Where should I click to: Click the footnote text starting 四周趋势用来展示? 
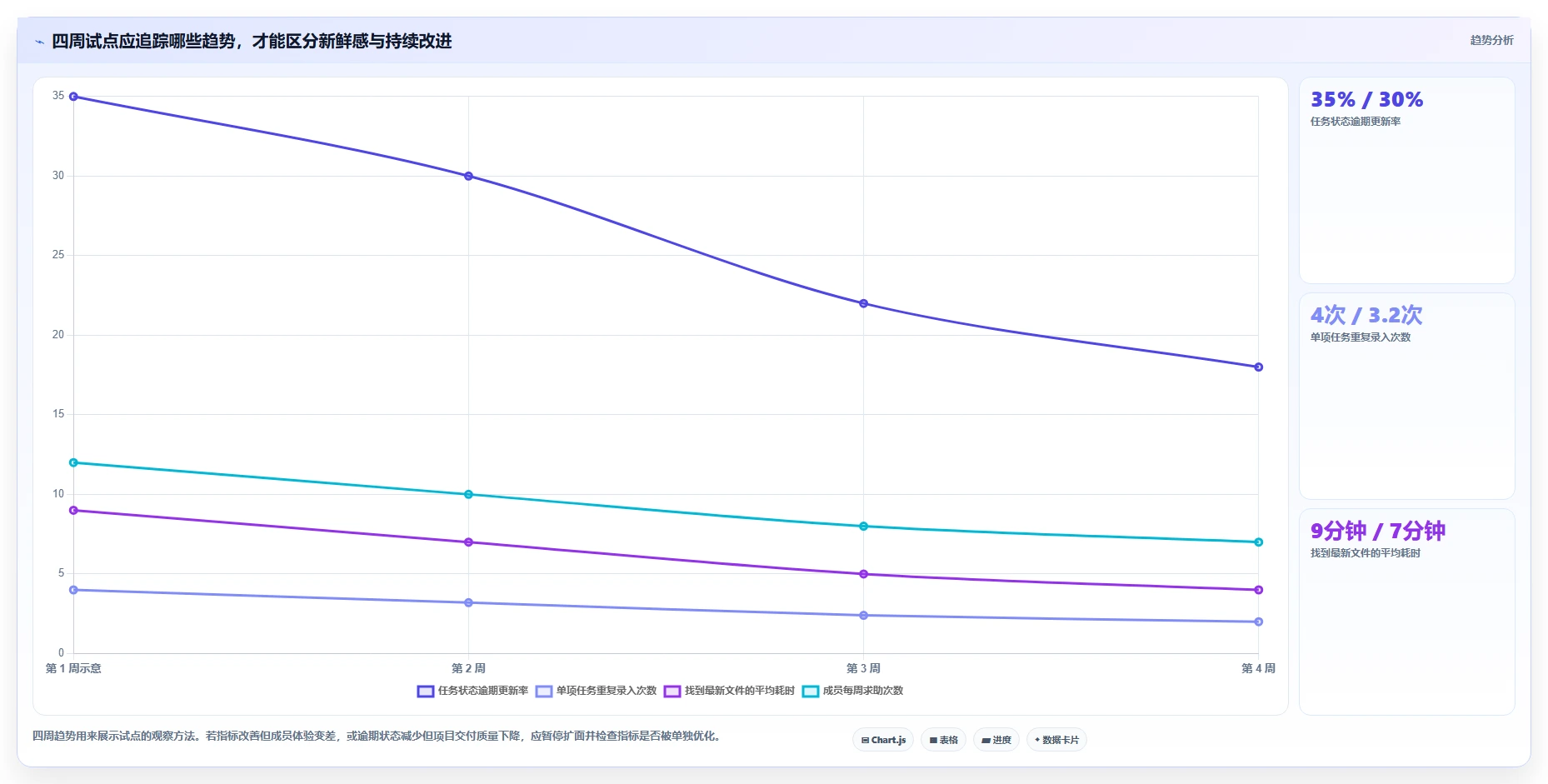(x=376, y=736)
